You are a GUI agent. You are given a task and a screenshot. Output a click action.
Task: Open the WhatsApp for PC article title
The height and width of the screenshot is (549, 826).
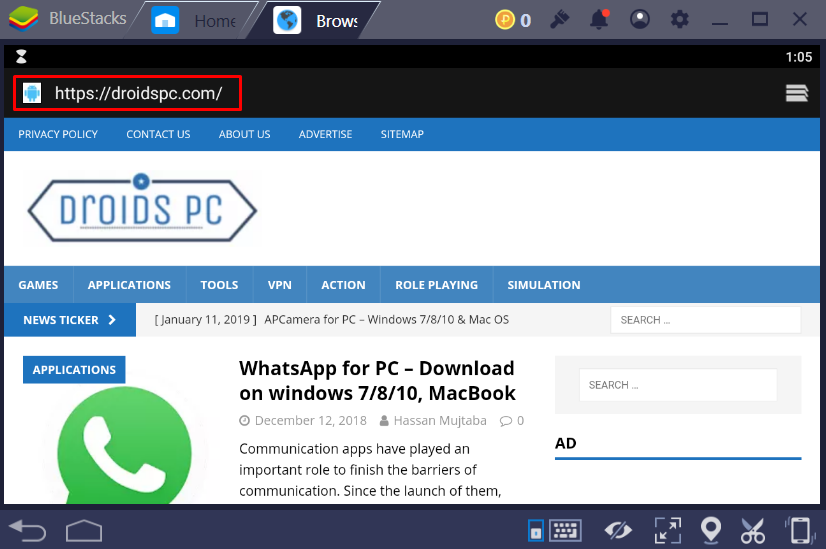coord(376,380)
